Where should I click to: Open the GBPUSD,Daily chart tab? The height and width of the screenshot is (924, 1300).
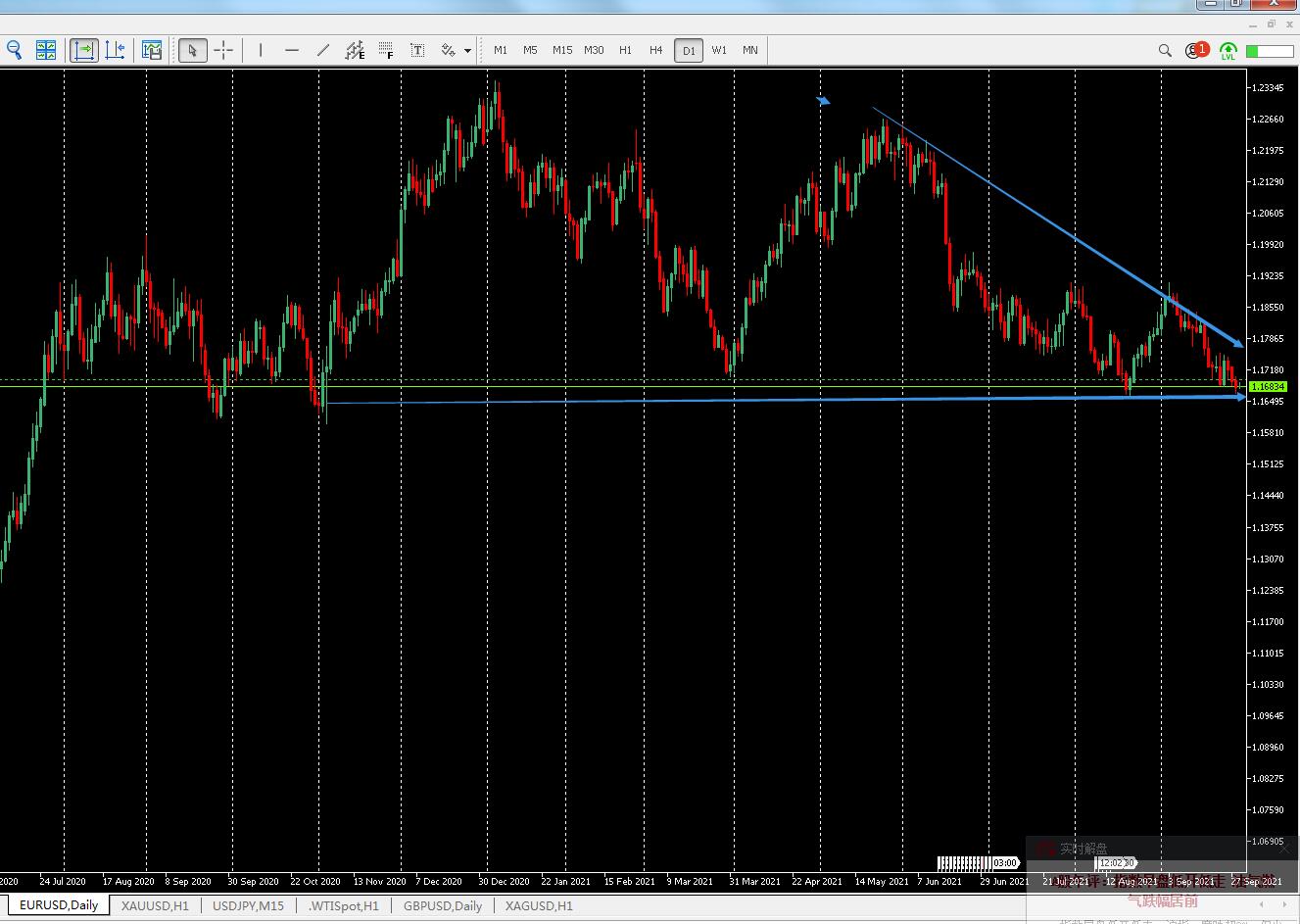click(x=443, y=906)
